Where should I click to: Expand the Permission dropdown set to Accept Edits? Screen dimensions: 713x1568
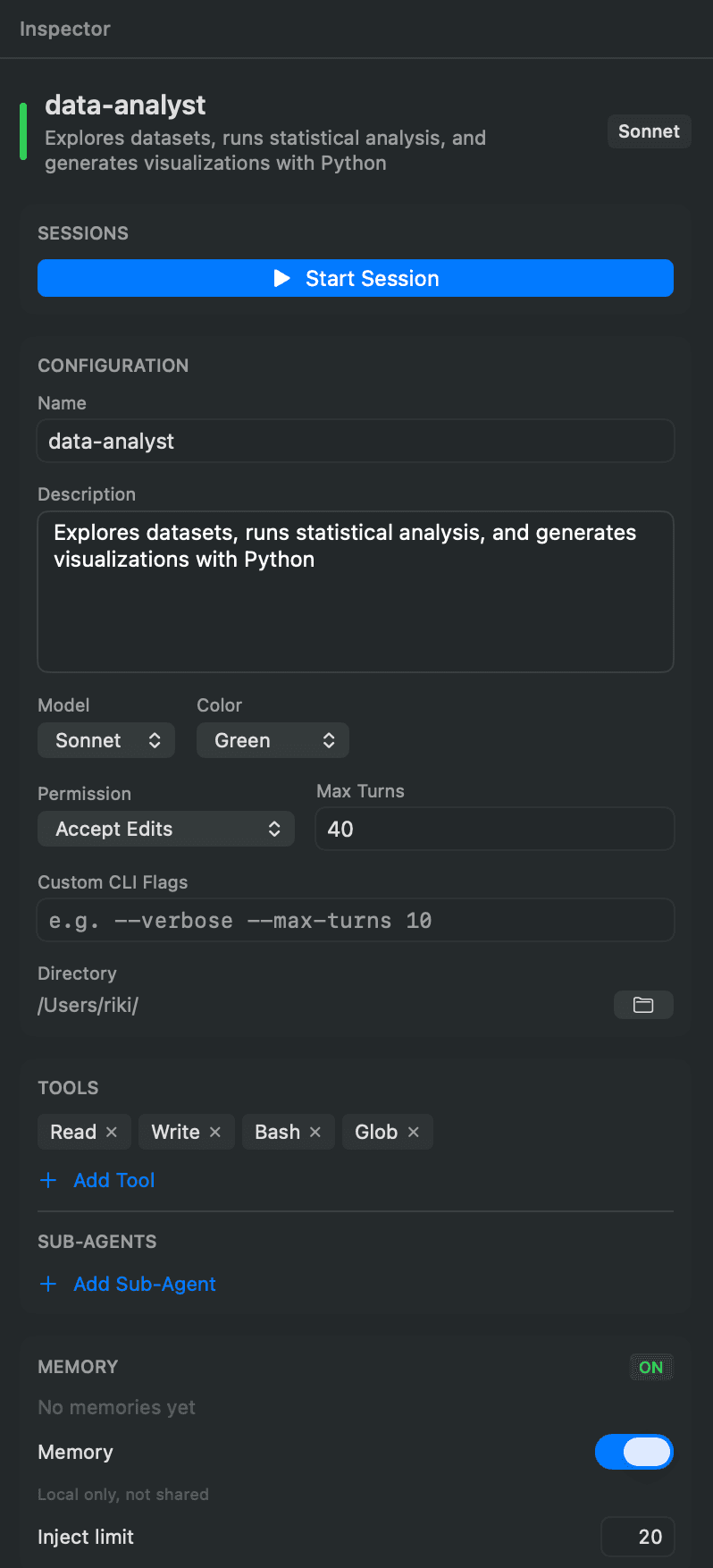pos(166,829)
